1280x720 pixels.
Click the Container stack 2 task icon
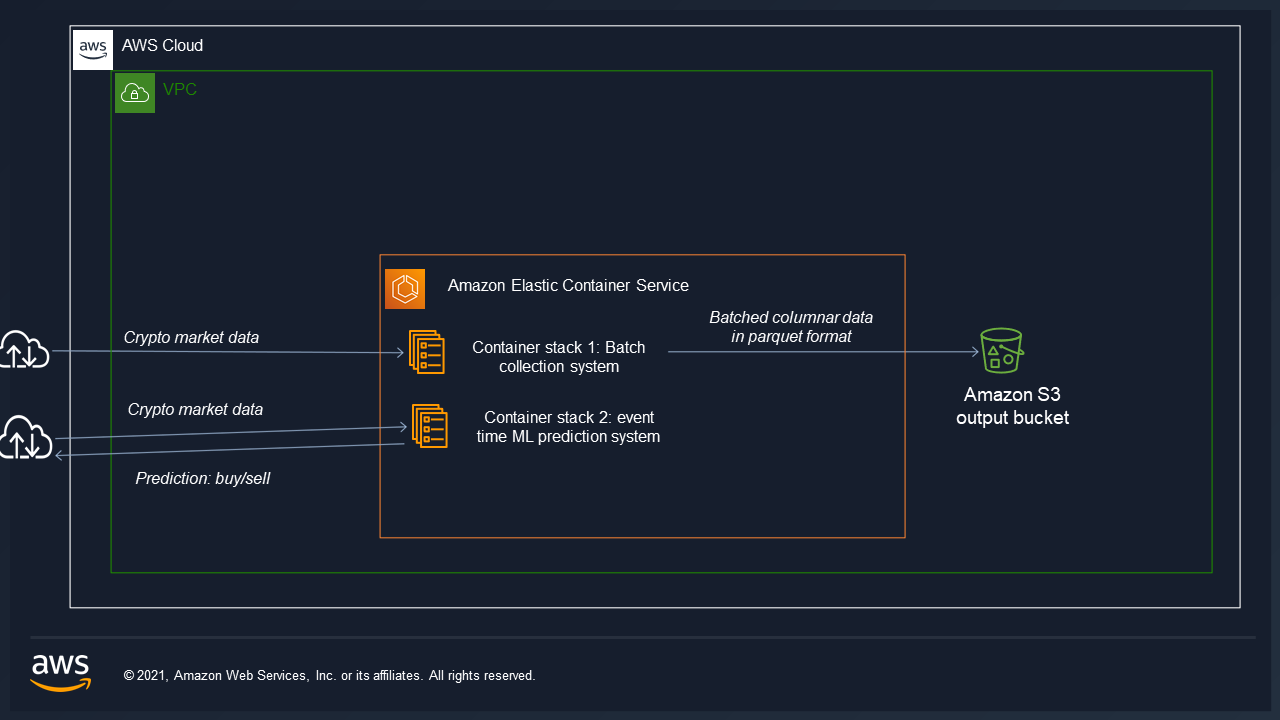(430, 426)
